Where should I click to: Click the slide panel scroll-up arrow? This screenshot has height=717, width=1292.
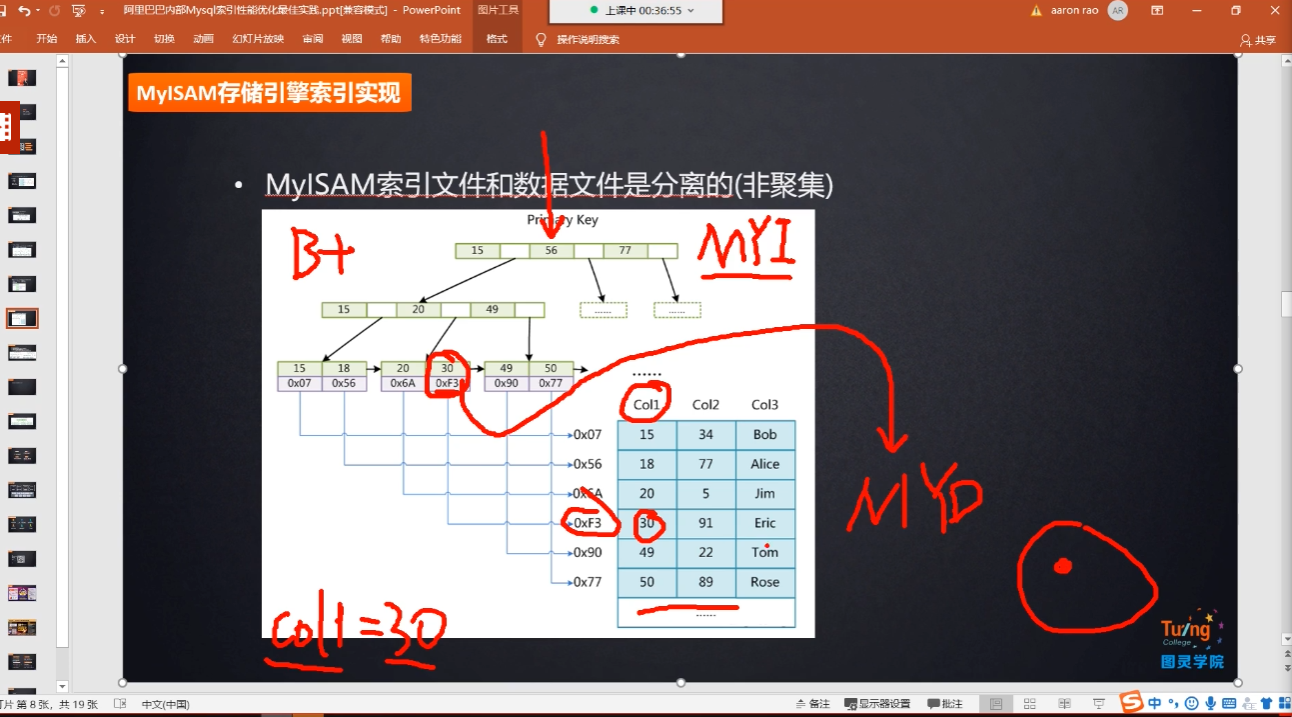point(62,62)
